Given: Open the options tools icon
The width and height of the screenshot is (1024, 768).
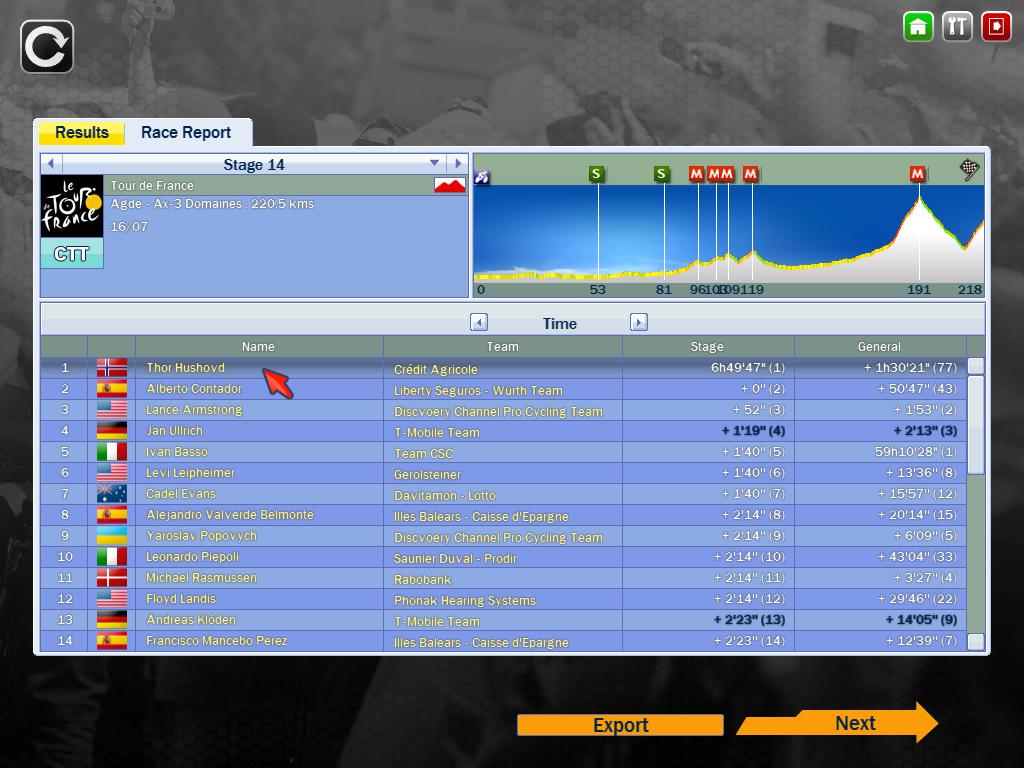Looking at the screenshot, I should click(x=957, y=27).
